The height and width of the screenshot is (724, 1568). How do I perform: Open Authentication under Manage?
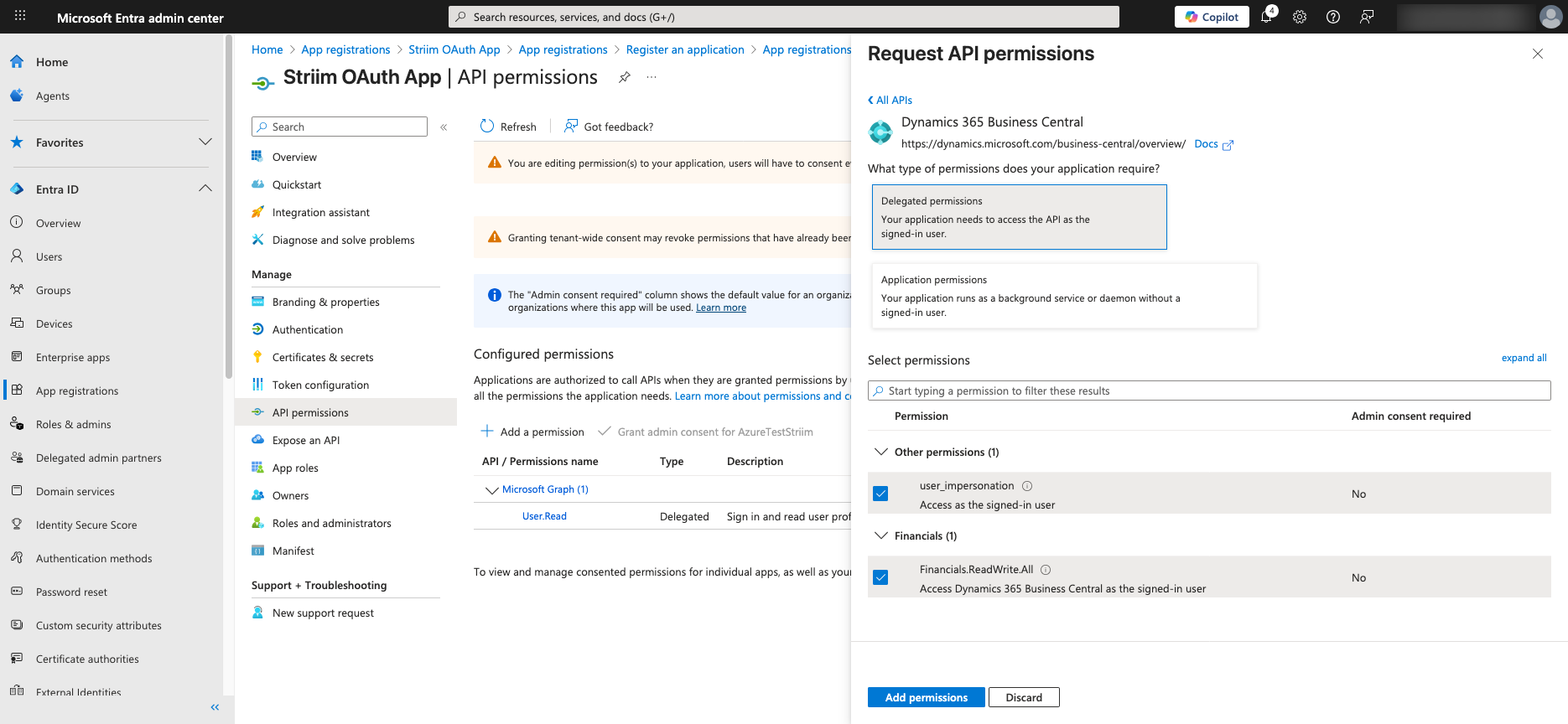tap(306, 328)
